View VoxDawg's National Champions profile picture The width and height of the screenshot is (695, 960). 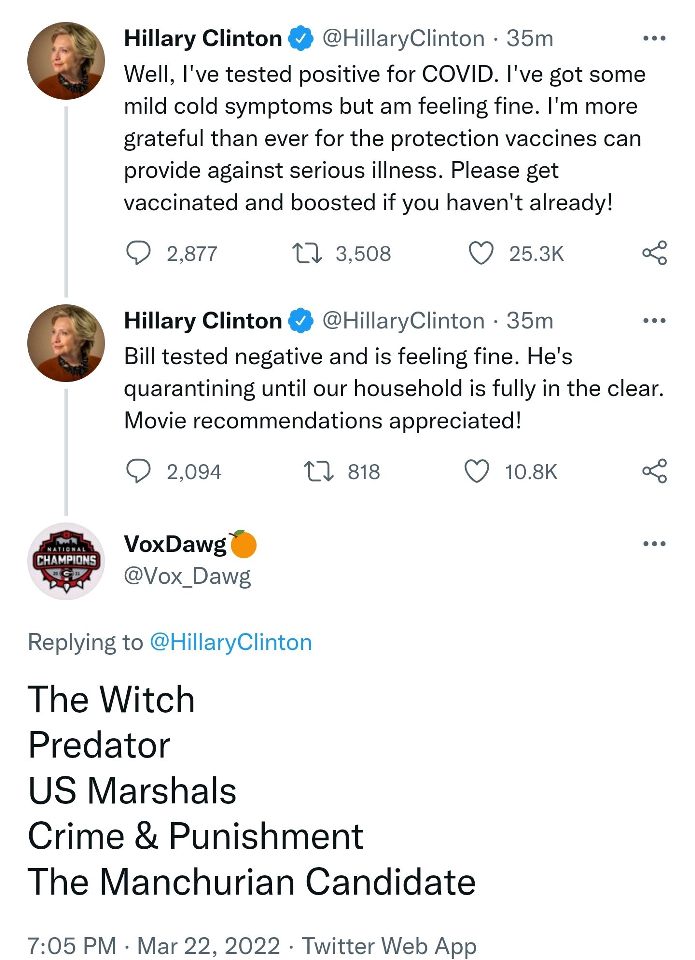66,560
